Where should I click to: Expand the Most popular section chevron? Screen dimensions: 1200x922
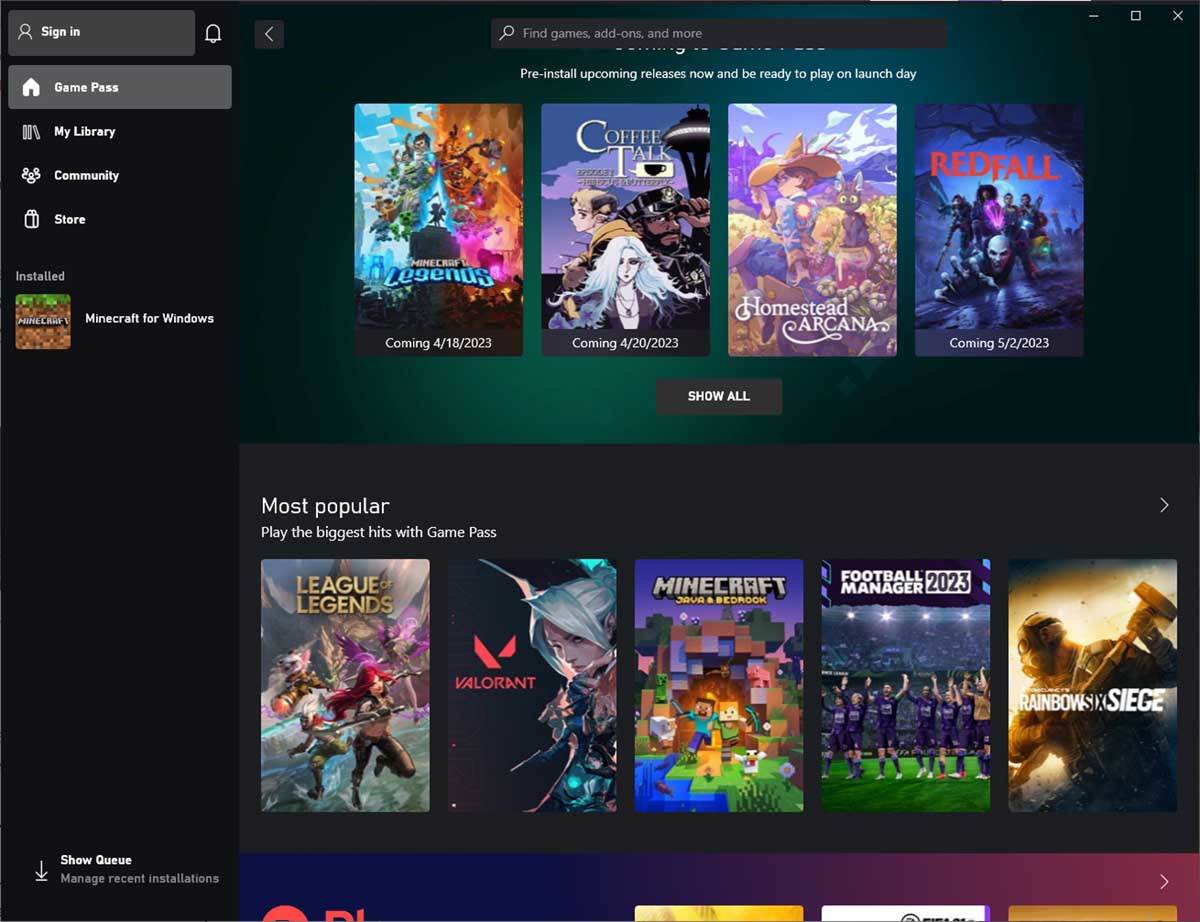click(x=1164, y=505)
